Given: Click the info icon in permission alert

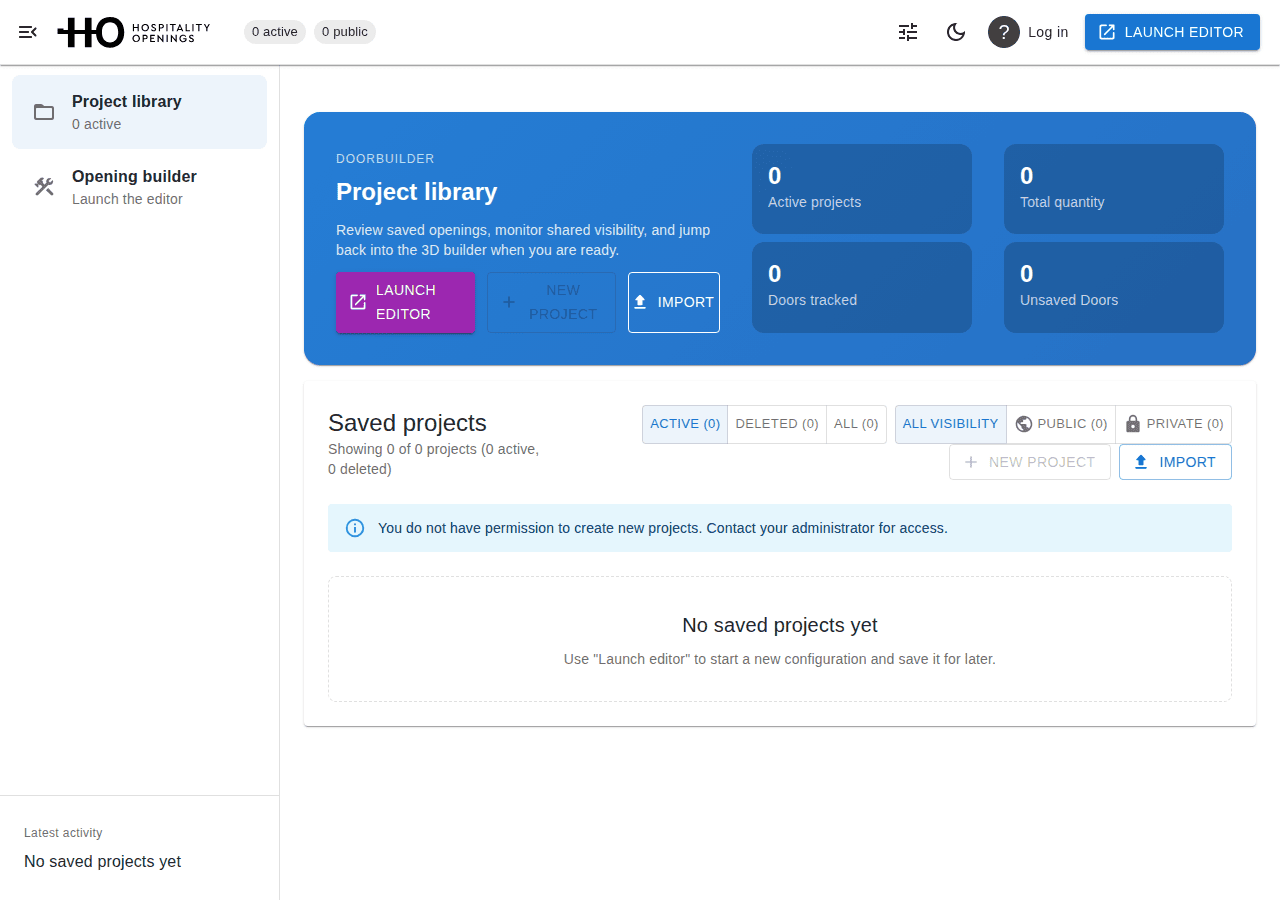Looking at the screenshot, I should 355,528.
